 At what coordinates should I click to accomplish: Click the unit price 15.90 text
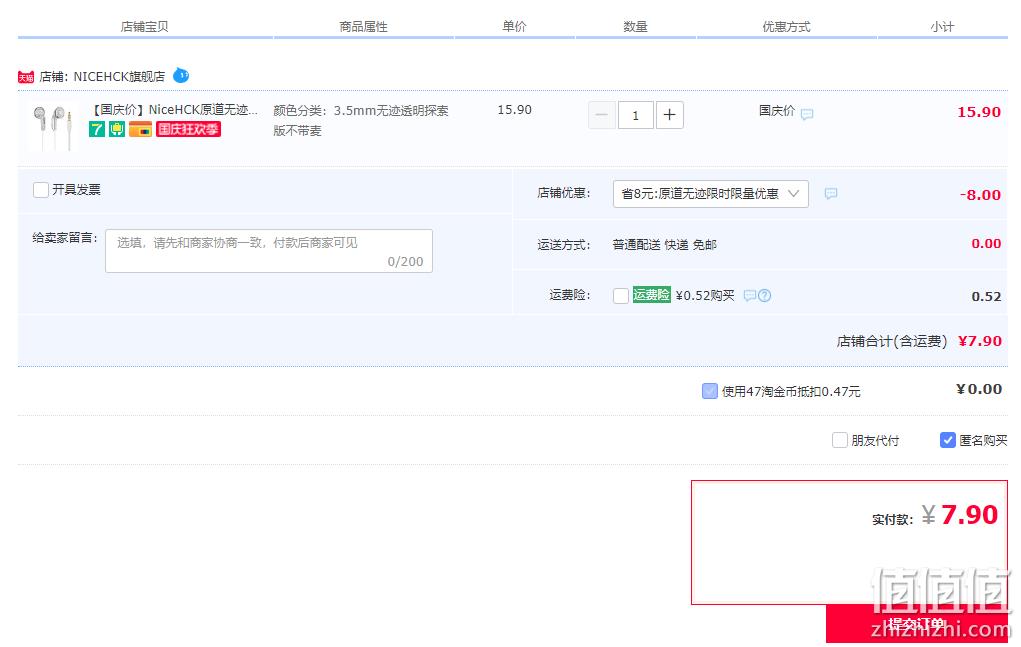[x=514, y=109]
